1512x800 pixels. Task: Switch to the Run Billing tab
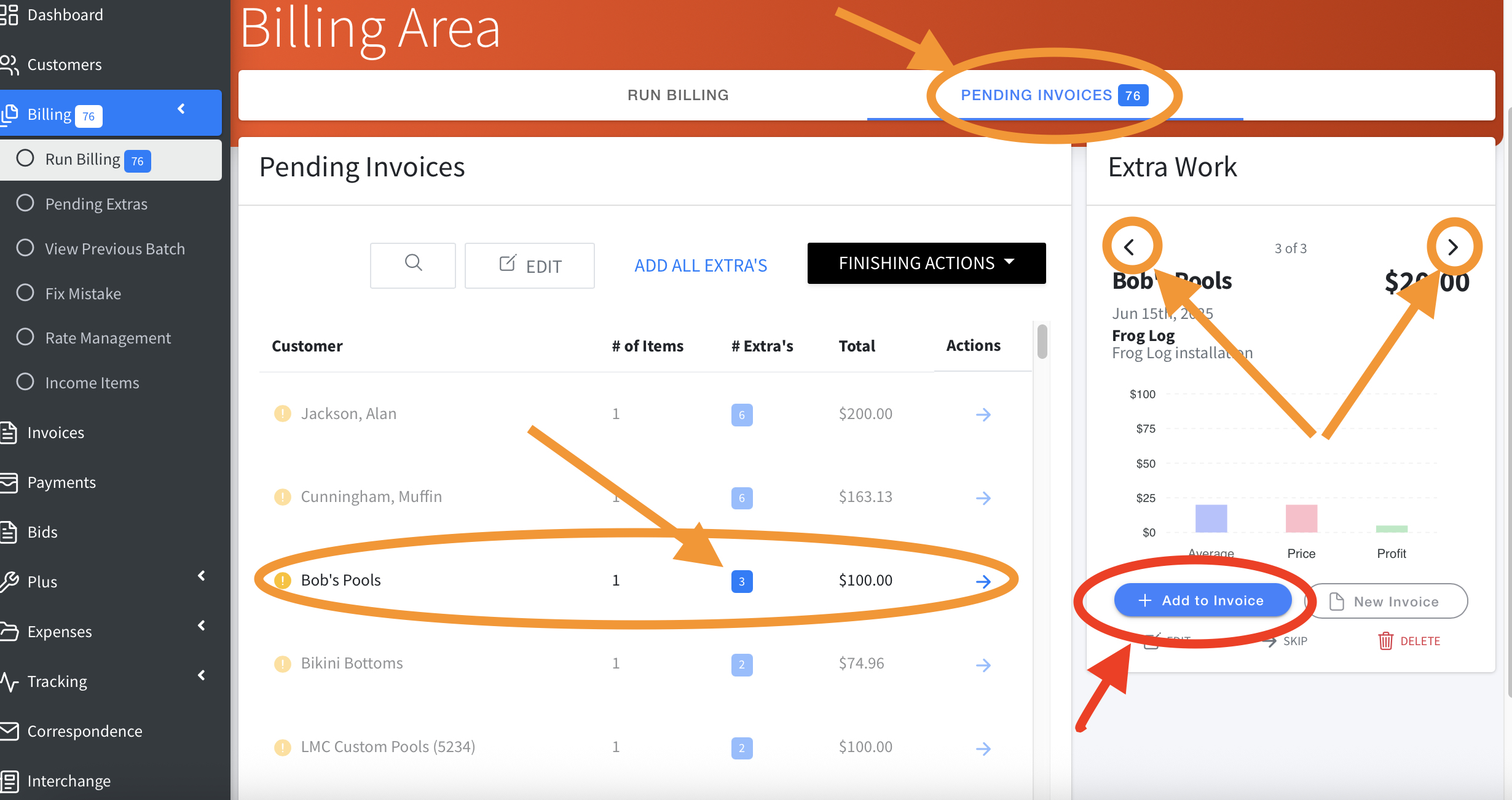(678, 95)
